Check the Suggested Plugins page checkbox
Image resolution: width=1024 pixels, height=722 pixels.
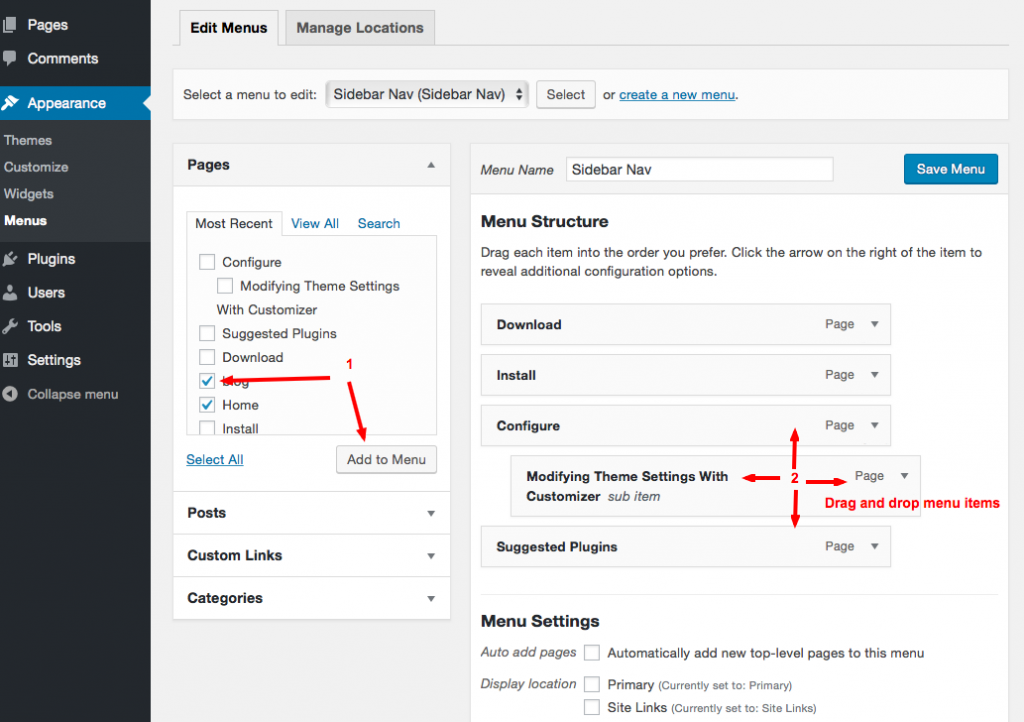coord(207,334)
